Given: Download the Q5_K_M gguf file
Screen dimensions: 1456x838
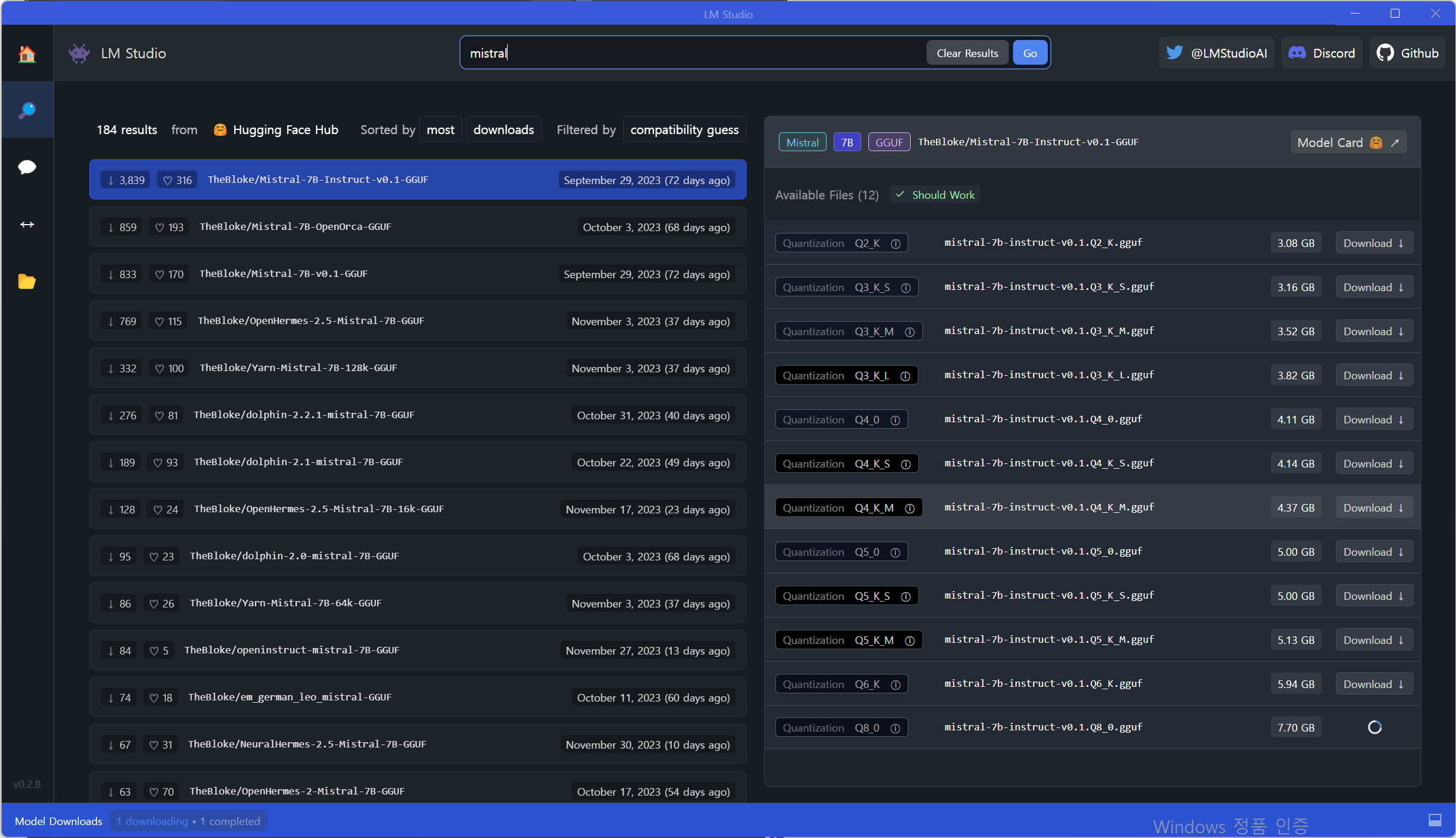Looking at the screenshot, I should [x=1374, y=640].
